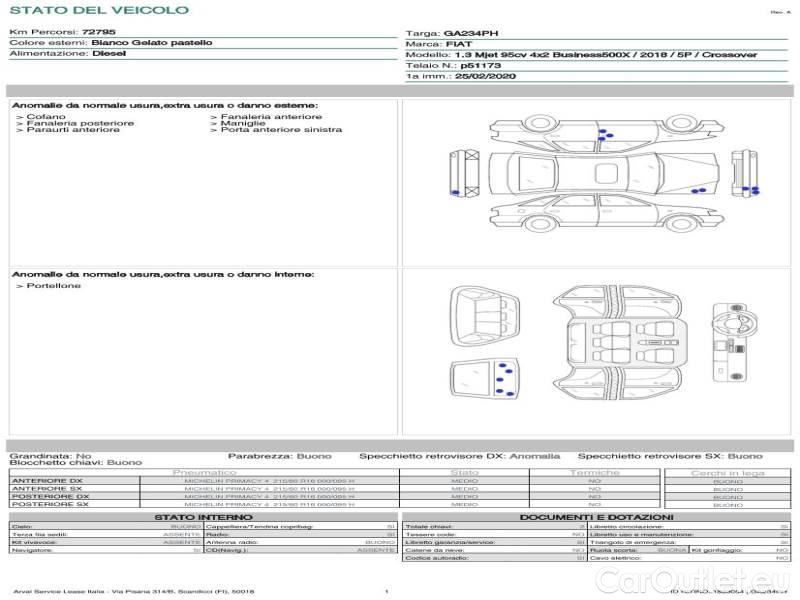Click the DOCUMENTI E DOTAZIONI section header

click(x=596, y=517)
